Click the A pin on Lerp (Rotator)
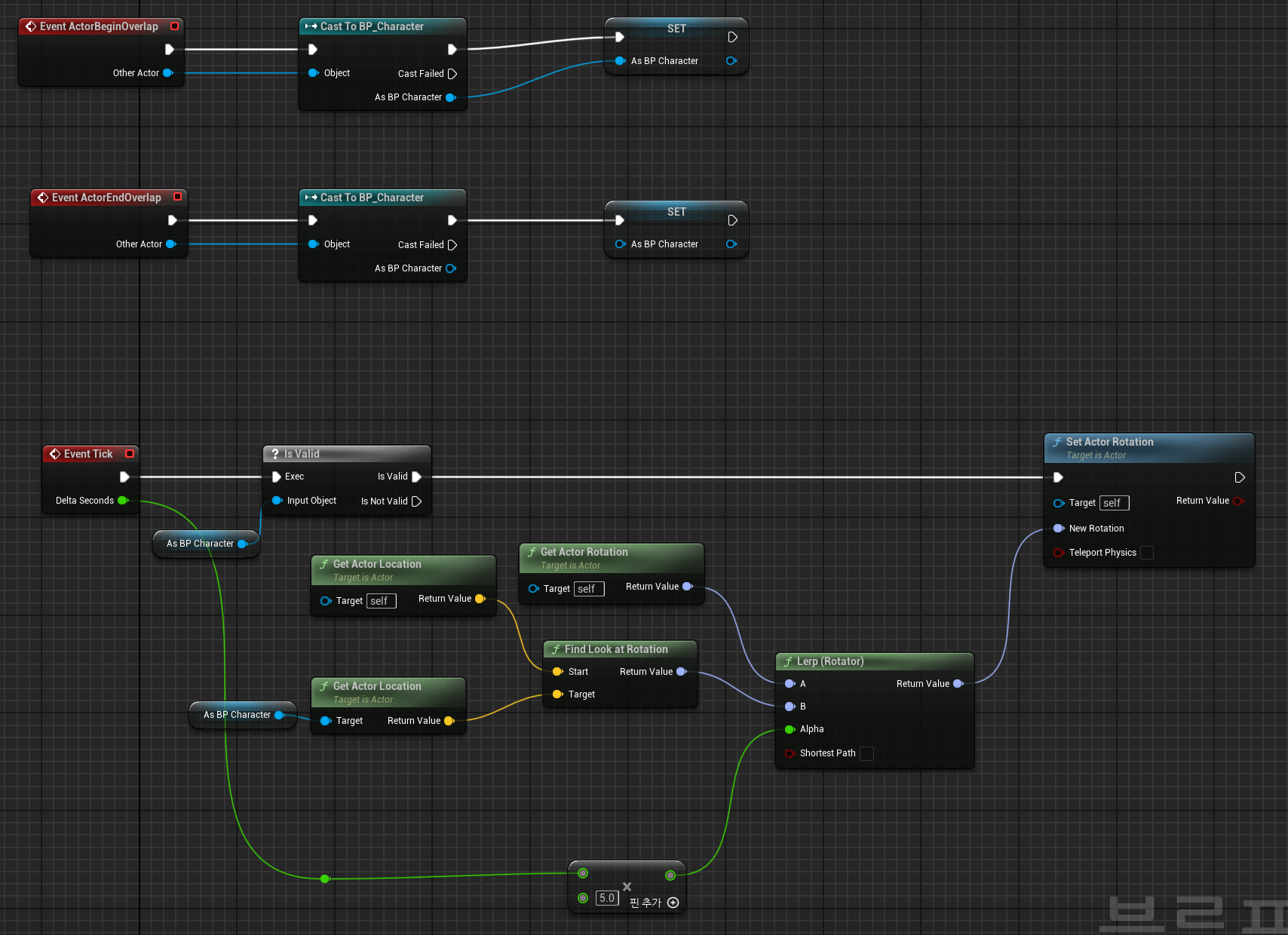The height and width of the screenshot is (935, 1288). coord(790,684)
